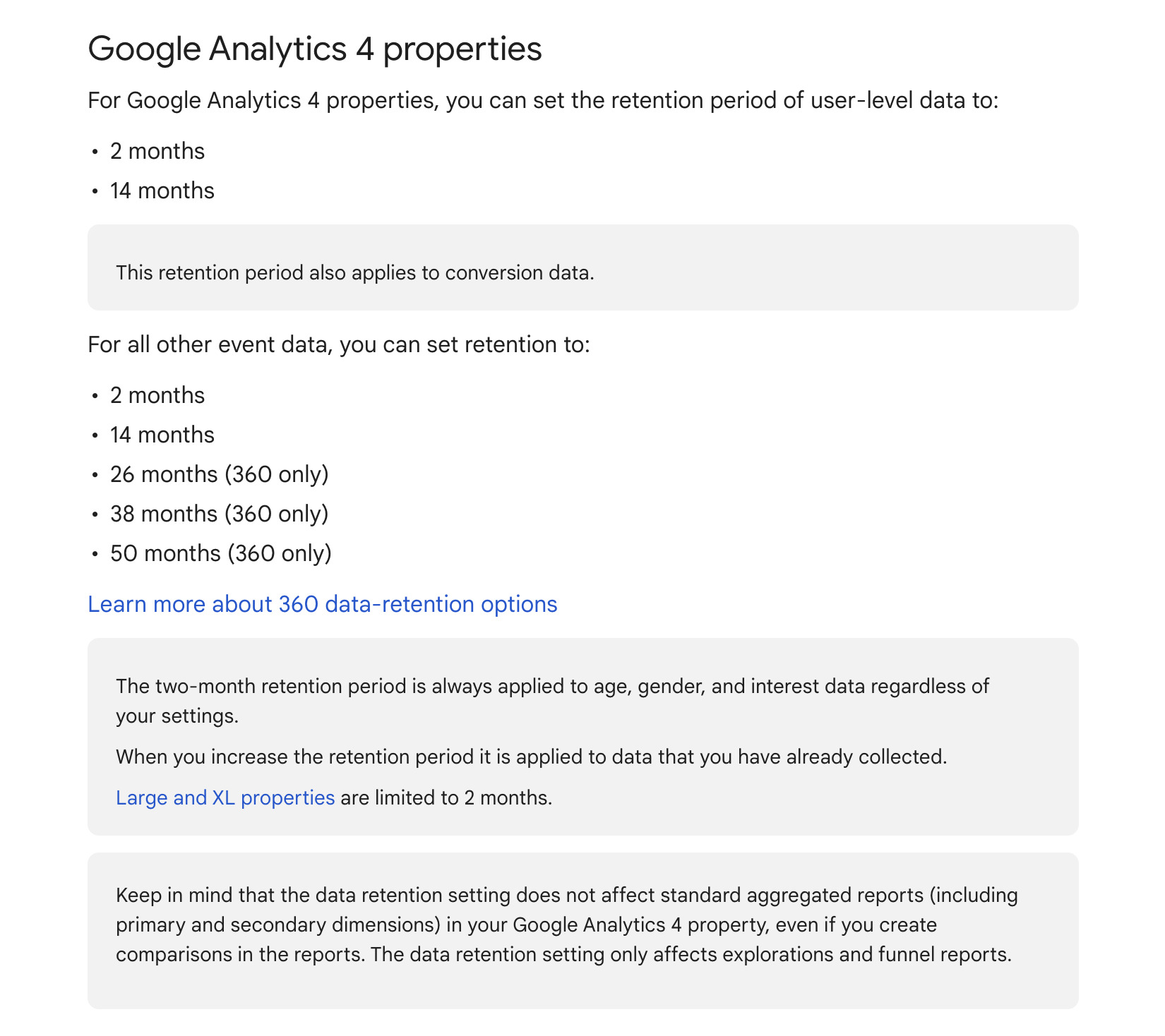Click the conversion data retention note

354,273
